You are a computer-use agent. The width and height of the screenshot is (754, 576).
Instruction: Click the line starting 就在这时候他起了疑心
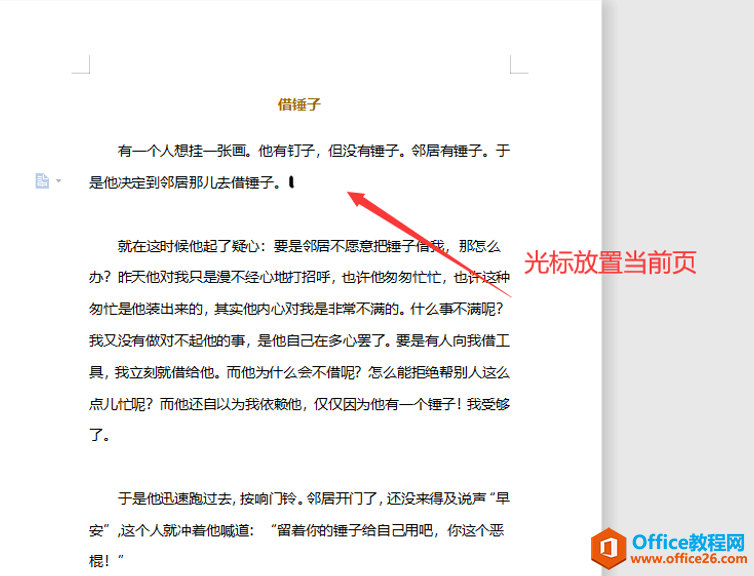click(x=309, y=246)
